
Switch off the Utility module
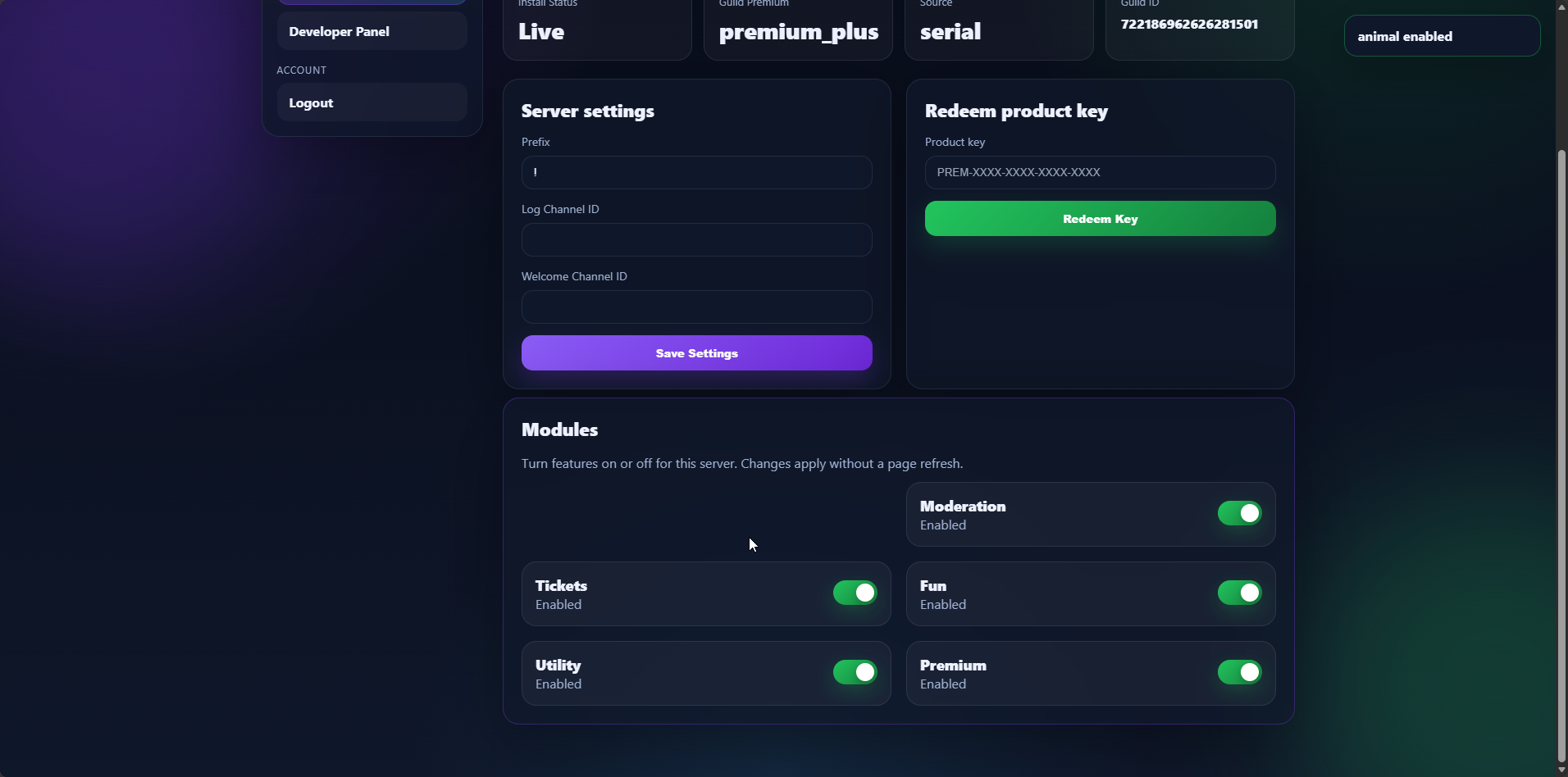855,673
